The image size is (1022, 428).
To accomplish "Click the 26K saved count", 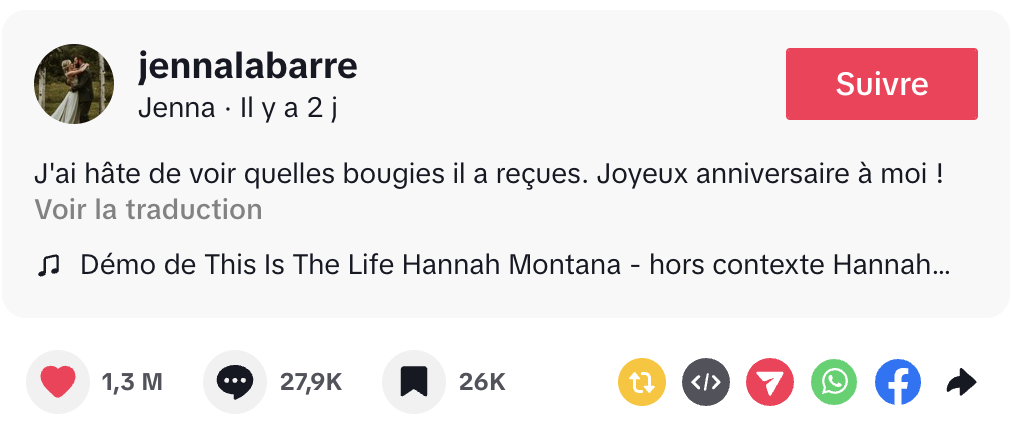I will [x=482, y=382].
